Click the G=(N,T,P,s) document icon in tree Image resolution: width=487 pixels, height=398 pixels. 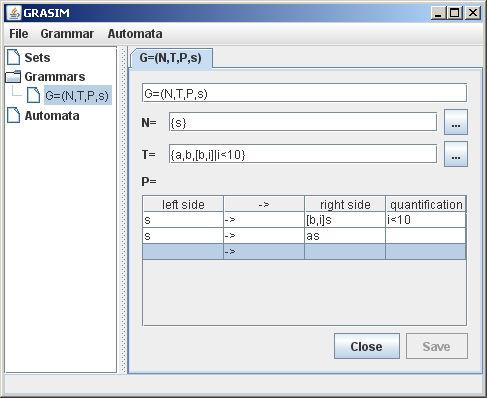pyautogui.click(x=33, y=95)
